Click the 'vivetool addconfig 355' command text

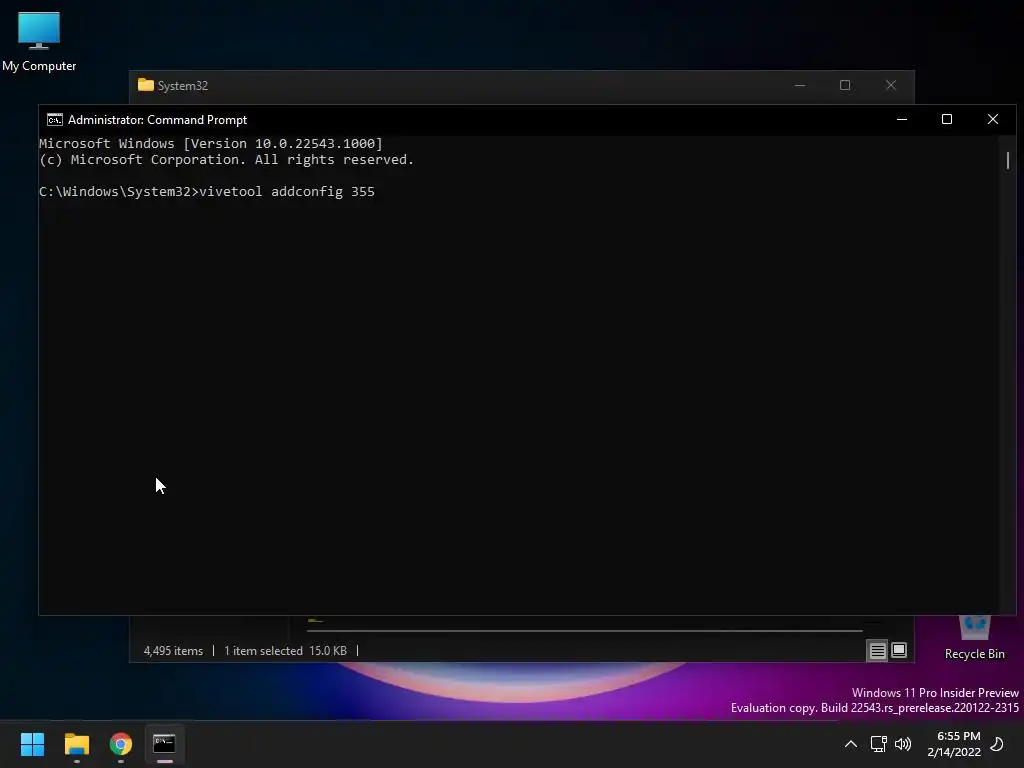[x=287, y=191]
